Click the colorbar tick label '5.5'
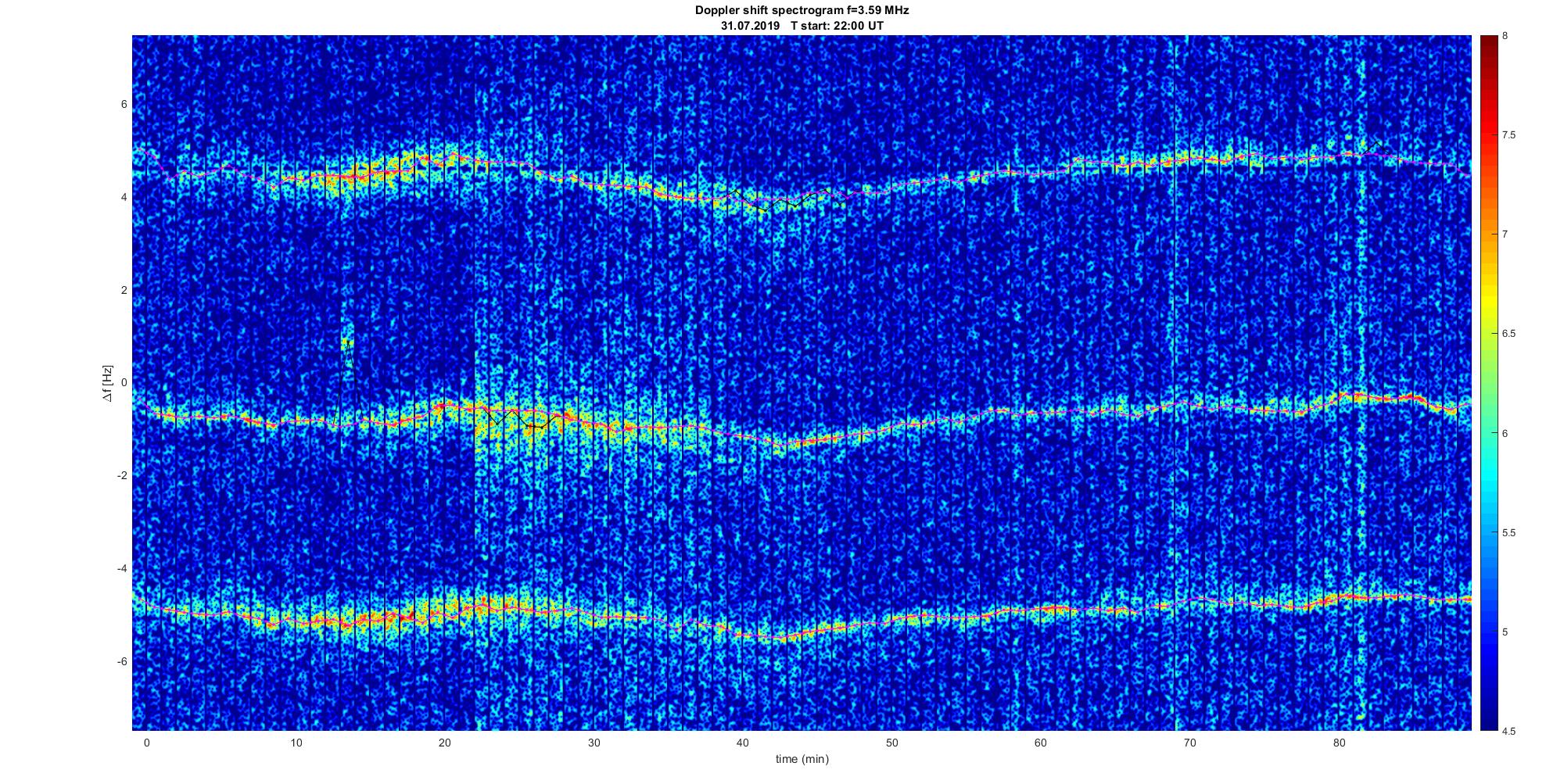The image size is (1564, 784). point(1508,533)
